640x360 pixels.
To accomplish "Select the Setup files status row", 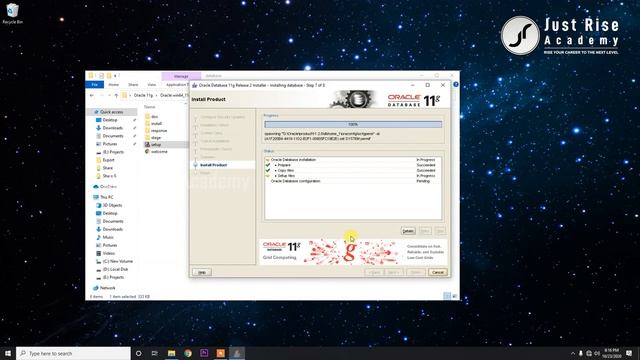I will [x=353, y=176].
